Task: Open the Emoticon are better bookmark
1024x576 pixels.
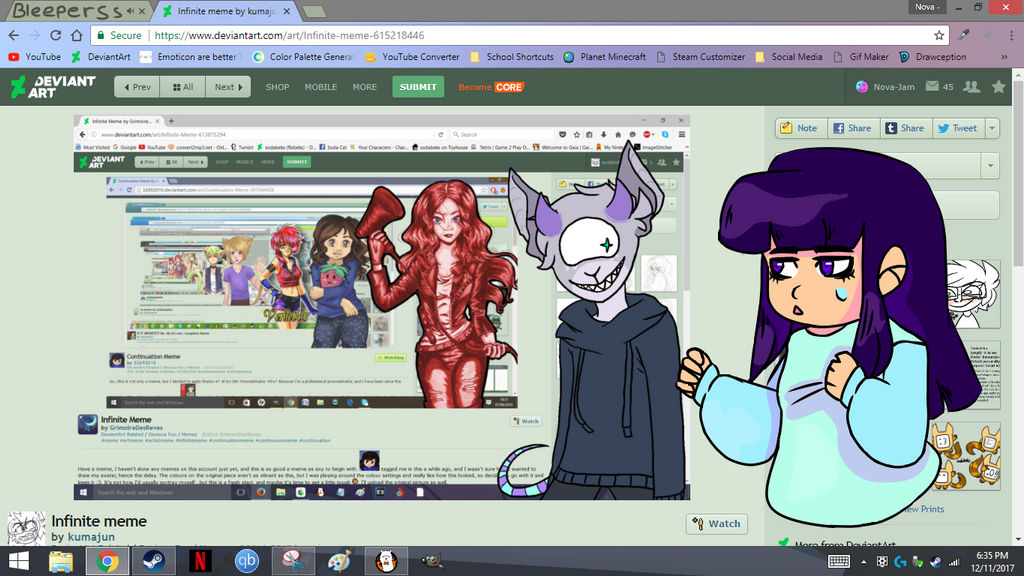Action: click(x=189, y=57)
